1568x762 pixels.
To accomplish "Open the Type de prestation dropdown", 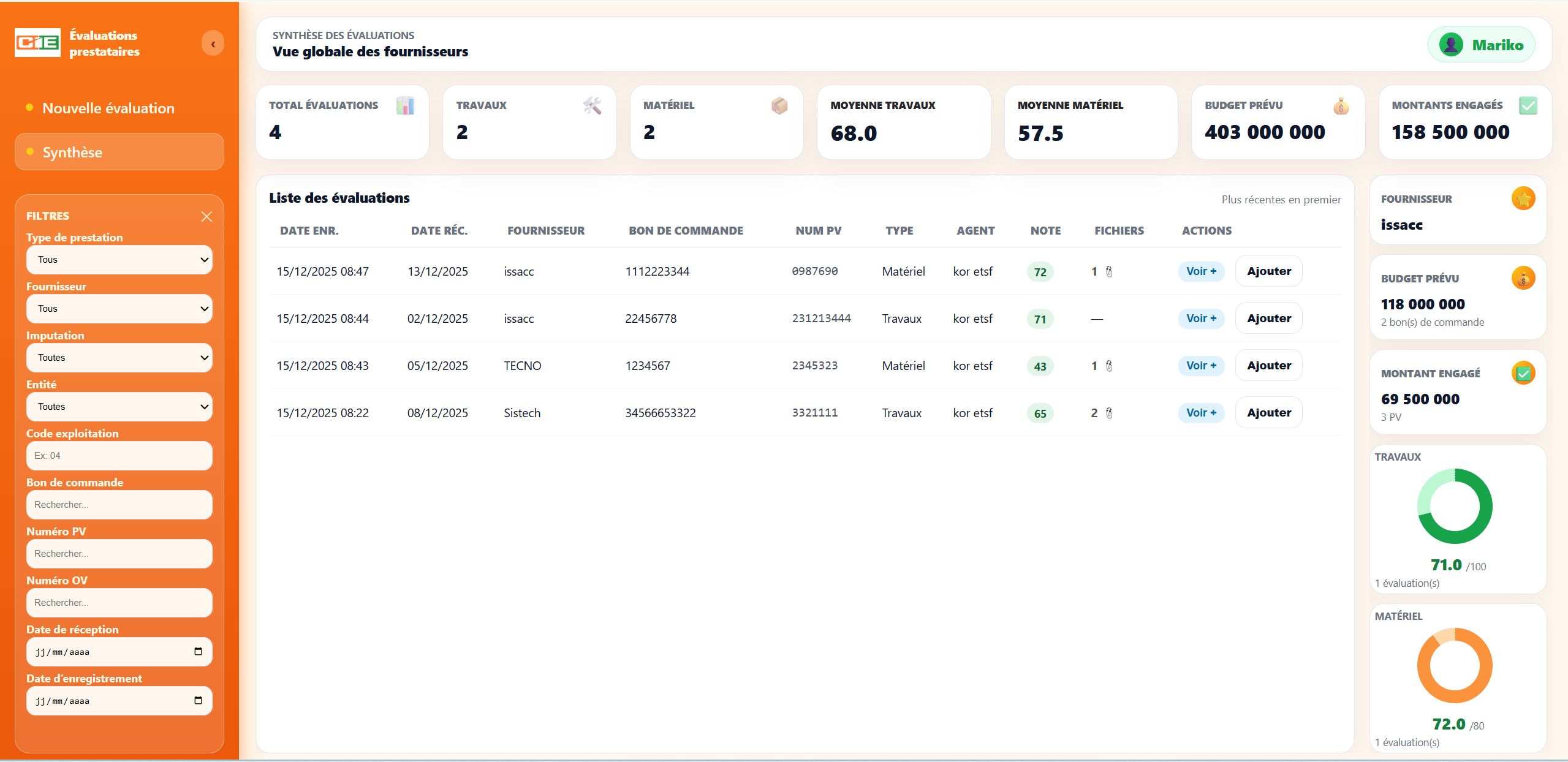I will (119, 260).
